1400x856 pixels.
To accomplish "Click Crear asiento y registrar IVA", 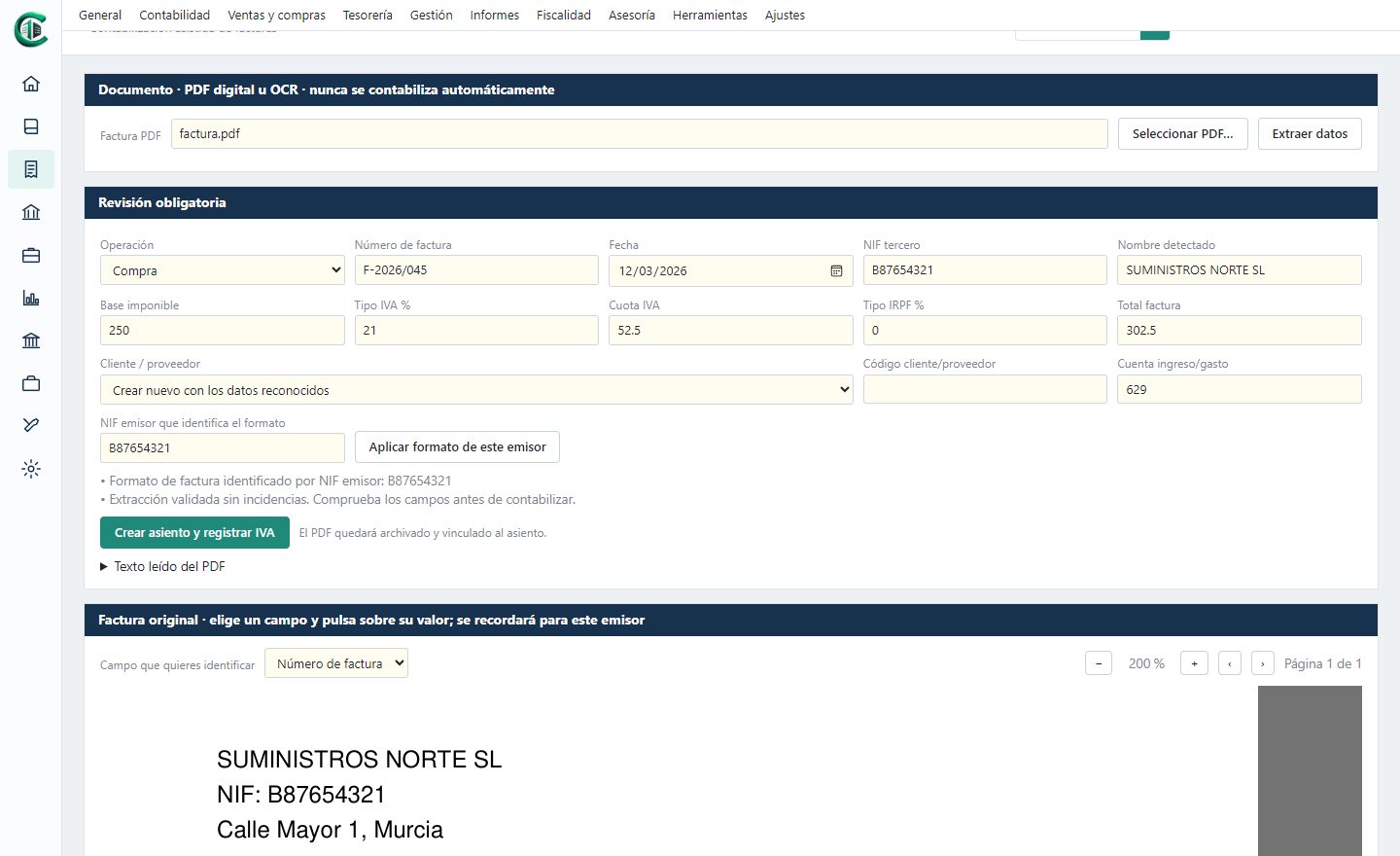I will click(194, 532).
